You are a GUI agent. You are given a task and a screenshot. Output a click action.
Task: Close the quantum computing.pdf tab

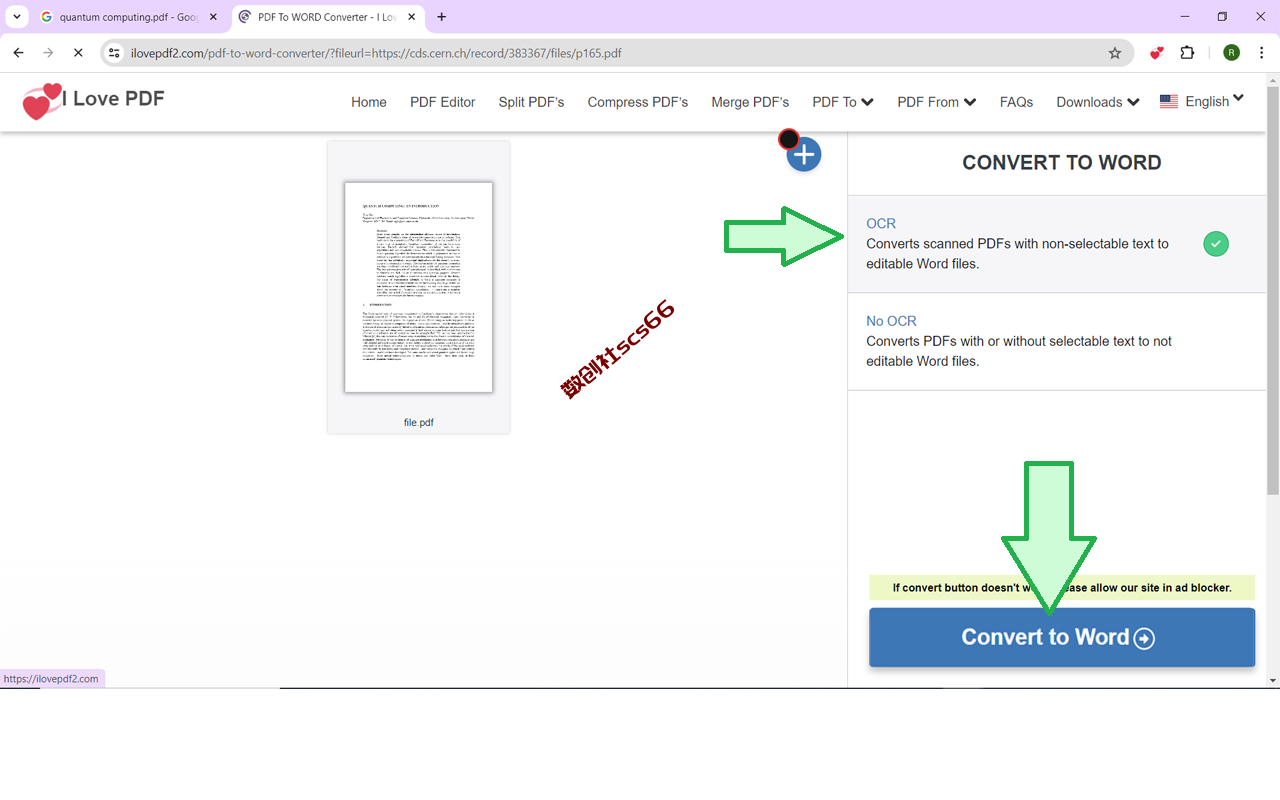coord(213,17)
